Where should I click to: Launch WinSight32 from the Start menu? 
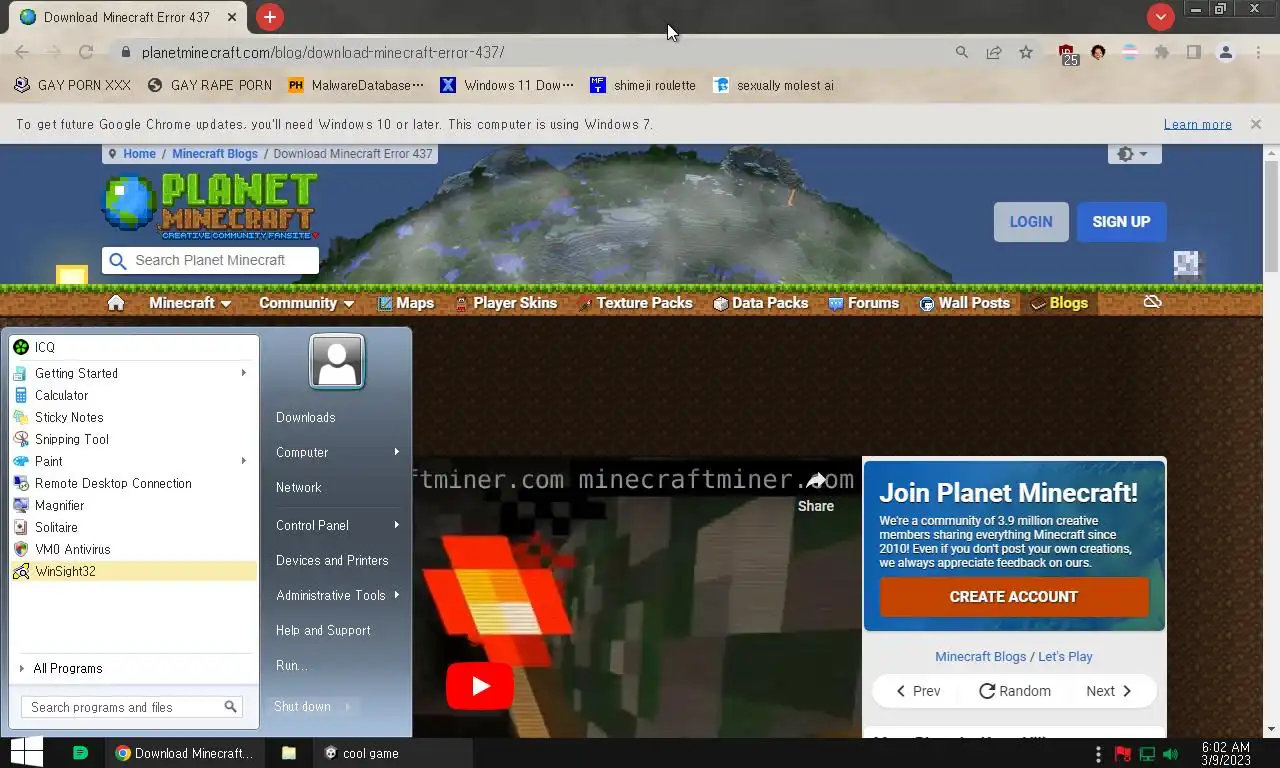coord(134,571)
